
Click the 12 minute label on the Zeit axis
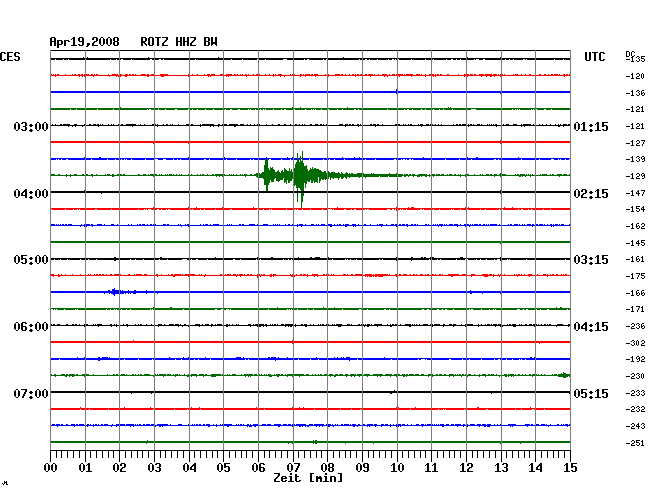(466, 468)
